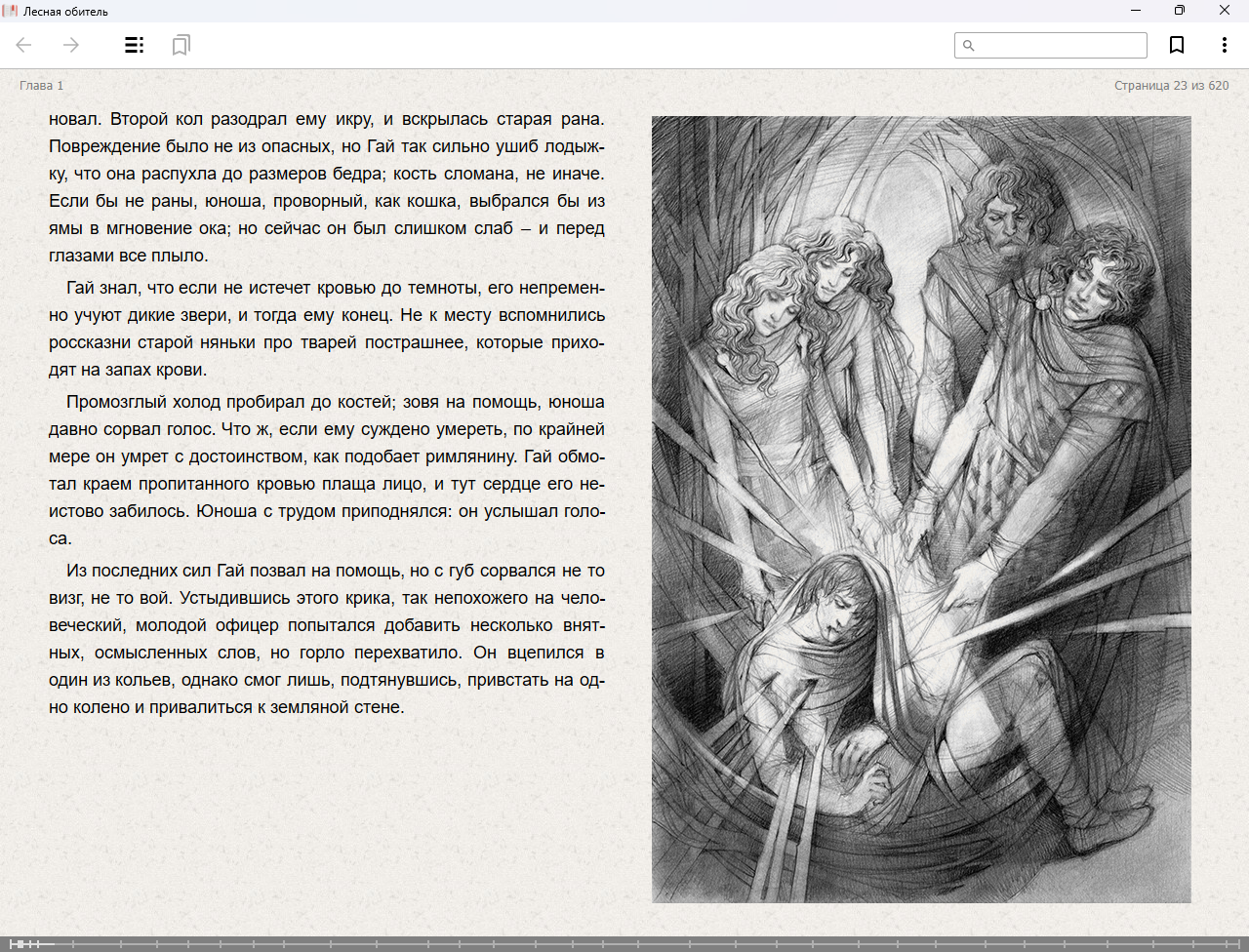The image size is (1249, 952).
Task: Click the window title 'Лесная обитель'
Action: (65, 12)
